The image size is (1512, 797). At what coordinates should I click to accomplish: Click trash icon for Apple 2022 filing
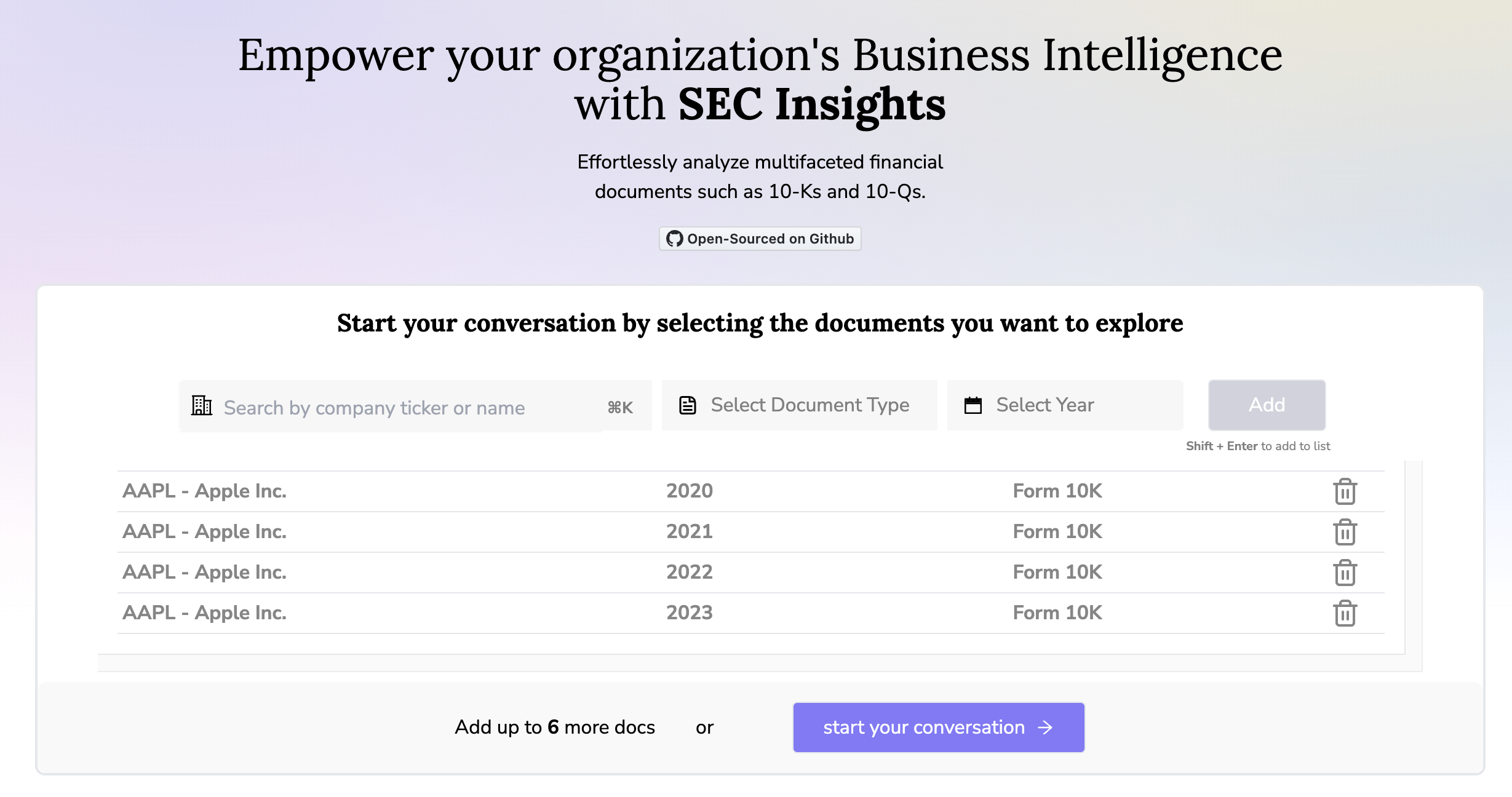coord(1345,573)
